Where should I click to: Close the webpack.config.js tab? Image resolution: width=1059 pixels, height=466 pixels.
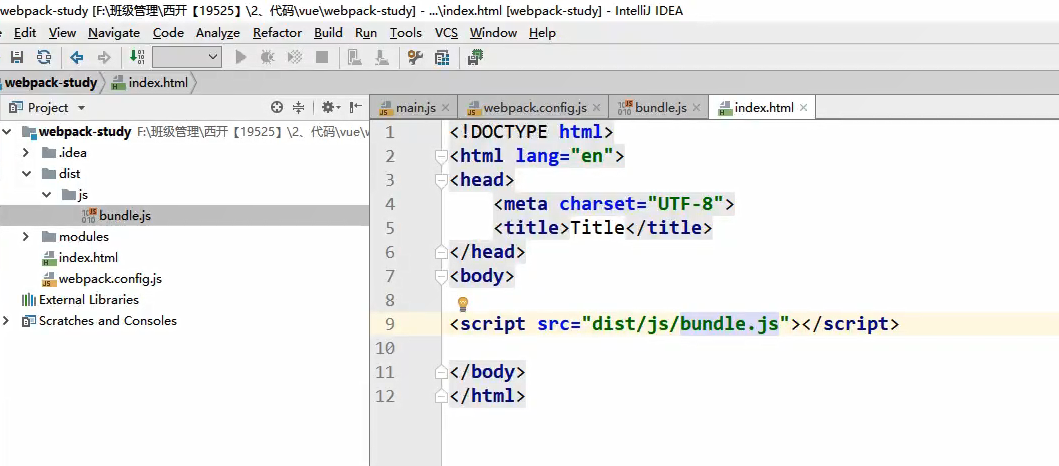[x=596, y=107]
